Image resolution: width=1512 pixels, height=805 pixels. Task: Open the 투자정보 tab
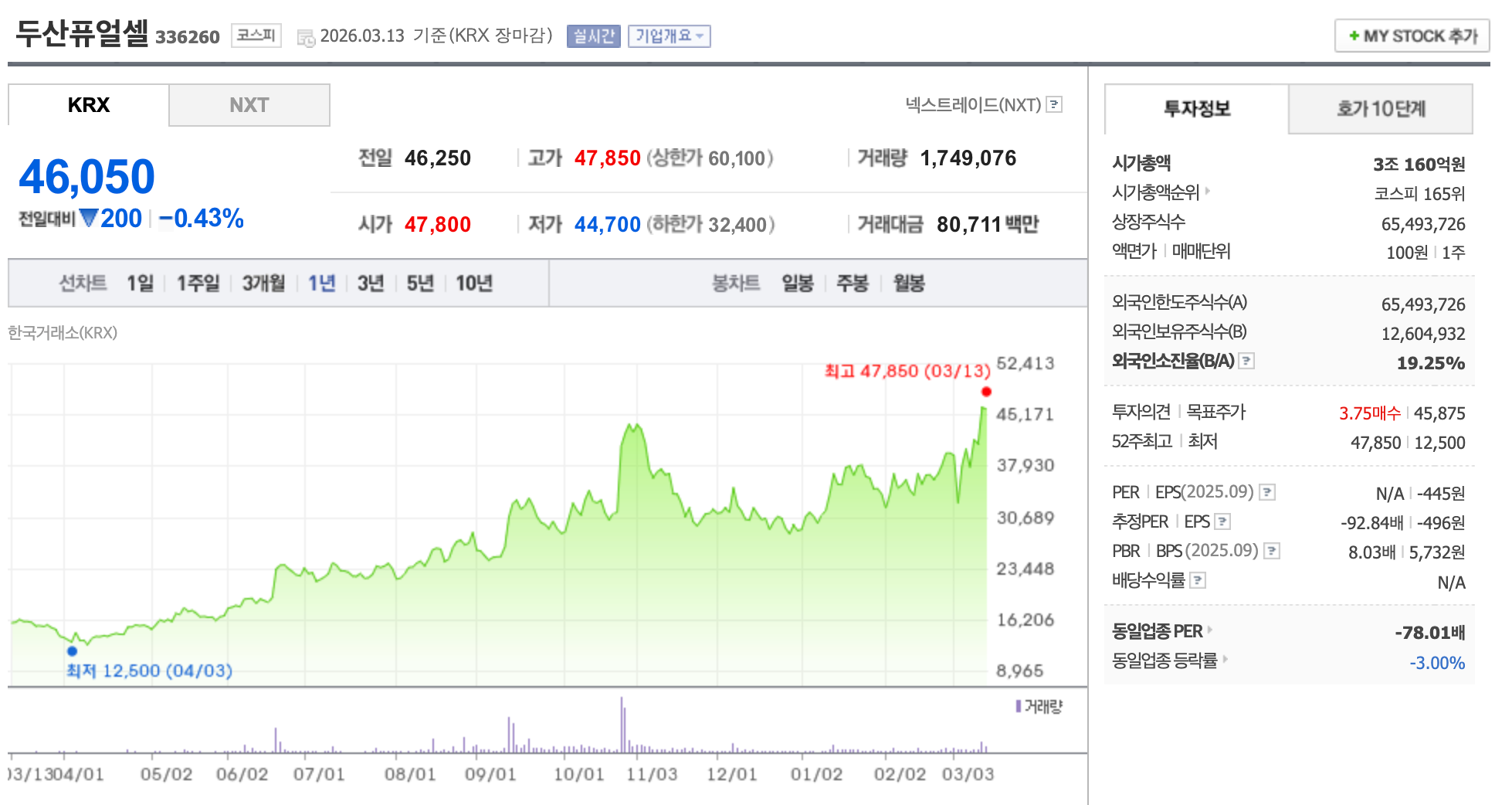pos(1197,109)
